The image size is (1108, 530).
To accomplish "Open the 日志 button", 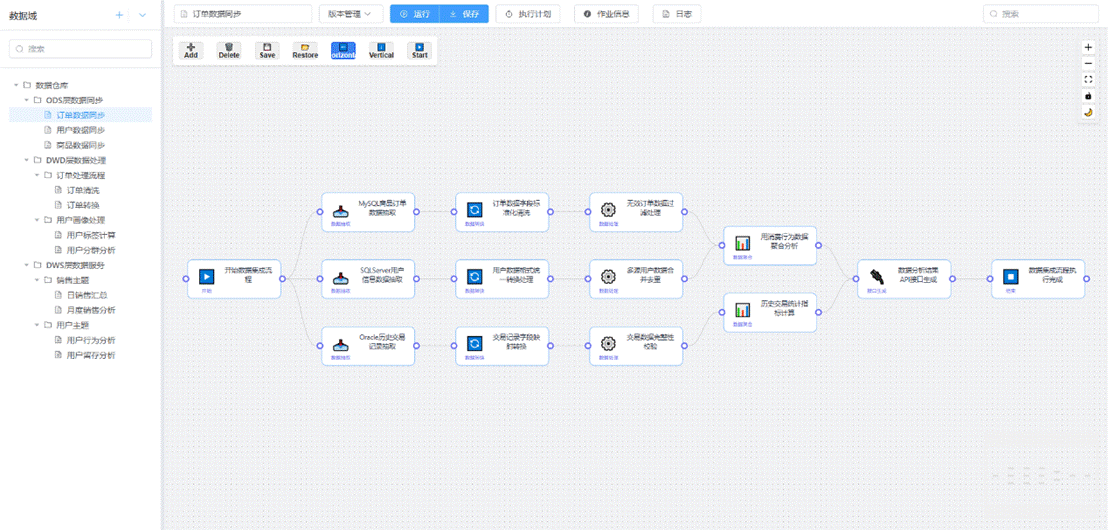I will coord(677,14).
